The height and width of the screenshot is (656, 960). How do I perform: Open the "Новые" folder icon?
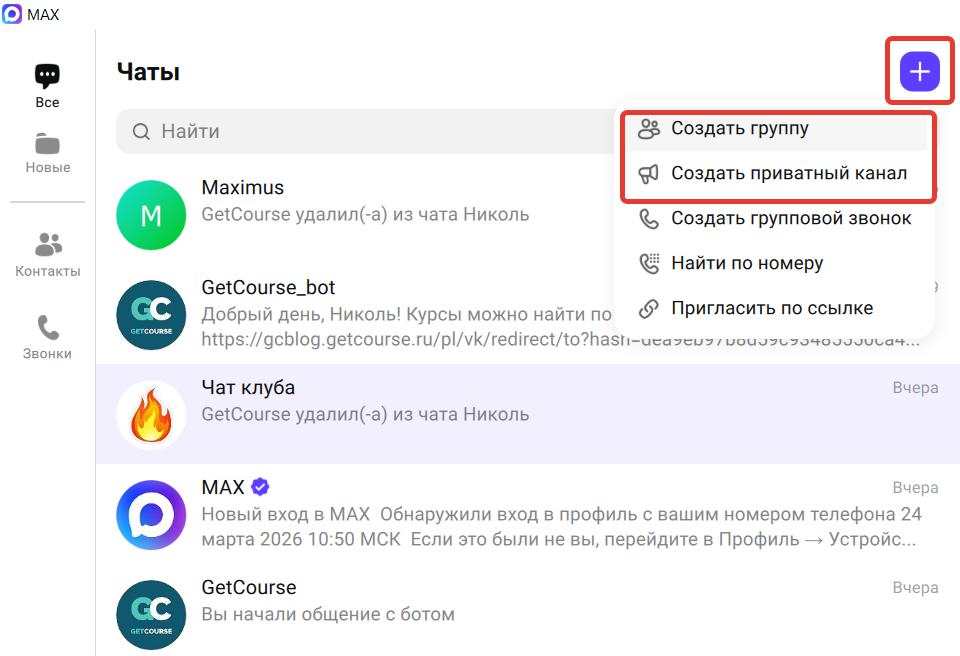[47, 142]
